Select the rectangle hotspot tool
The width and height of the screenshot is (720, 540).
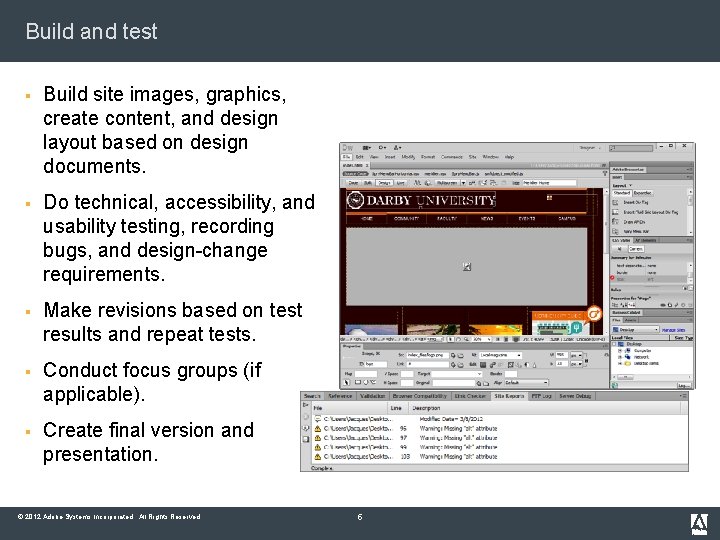(x=357, y=382)
